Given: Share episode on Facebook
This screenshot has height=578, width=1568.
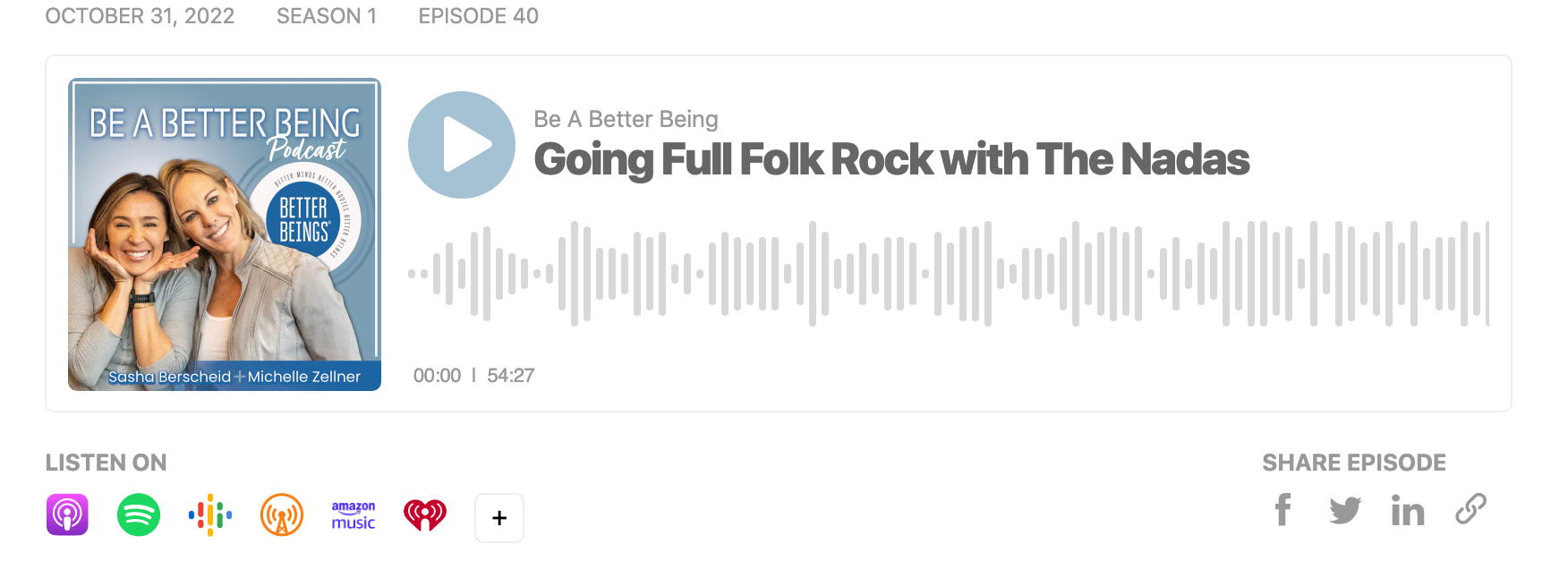Looking at the screenshot, I should click(1283, 510).
